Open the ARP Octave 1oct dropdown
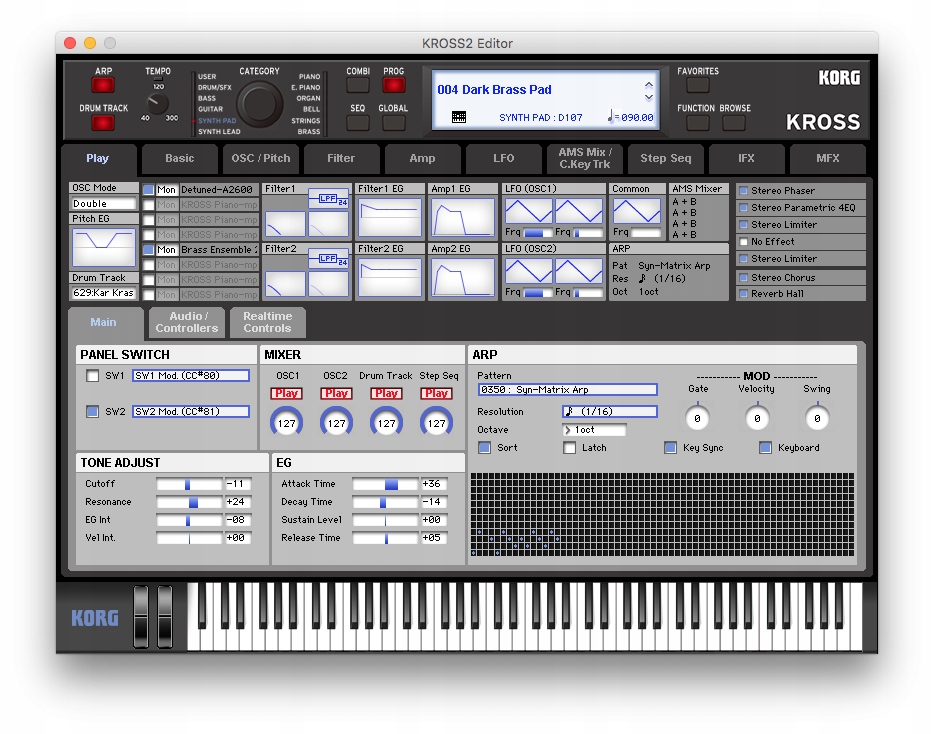Screen dimensions: 934x734 594,430
